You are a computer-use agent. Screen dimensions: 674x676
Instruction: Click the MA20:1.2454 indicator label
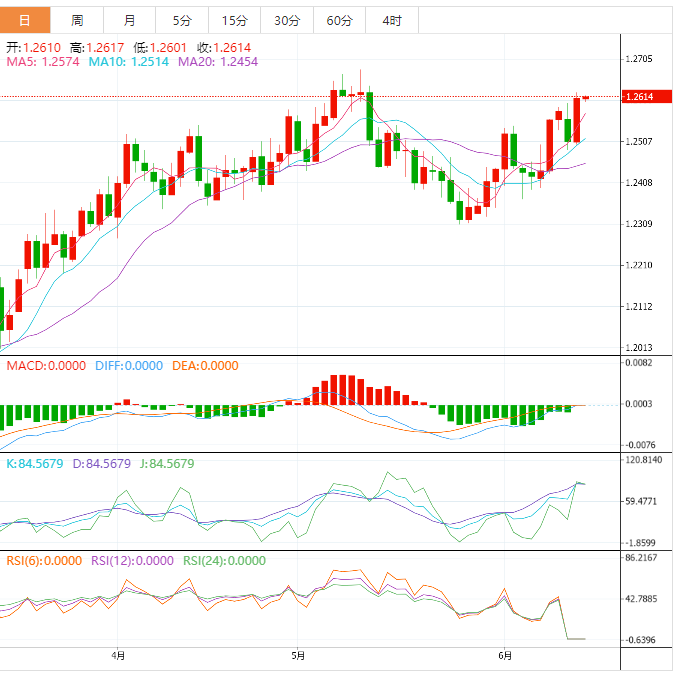(217, 62)
